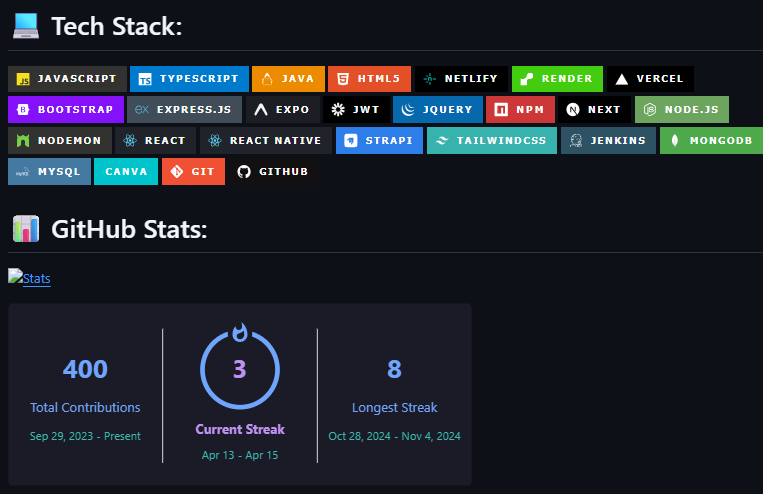The image size is (763, 494).
Task: Click the laptop emoji beside Tech Stack
Action: [x=26, y=26]
